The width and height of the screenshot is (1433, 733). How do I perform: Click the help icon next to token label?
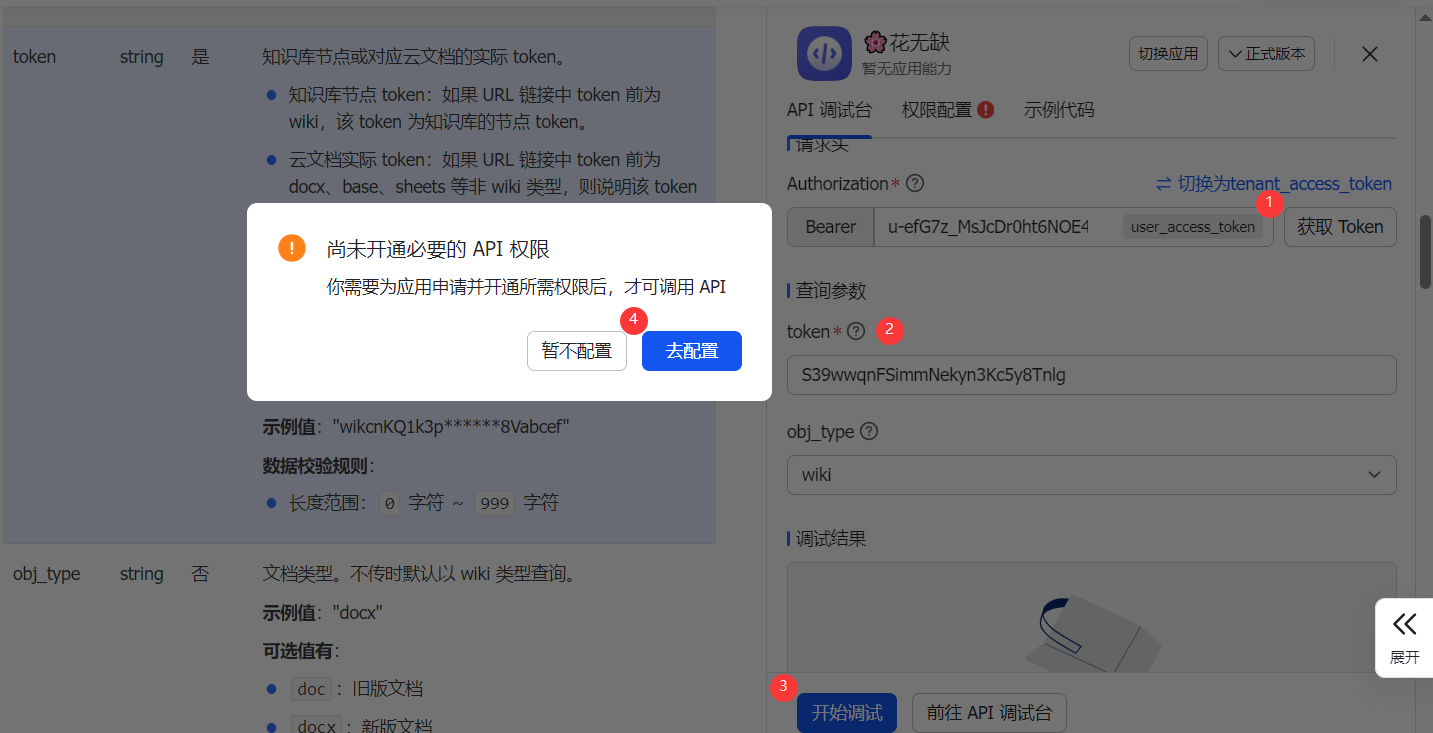coord(856,331)
